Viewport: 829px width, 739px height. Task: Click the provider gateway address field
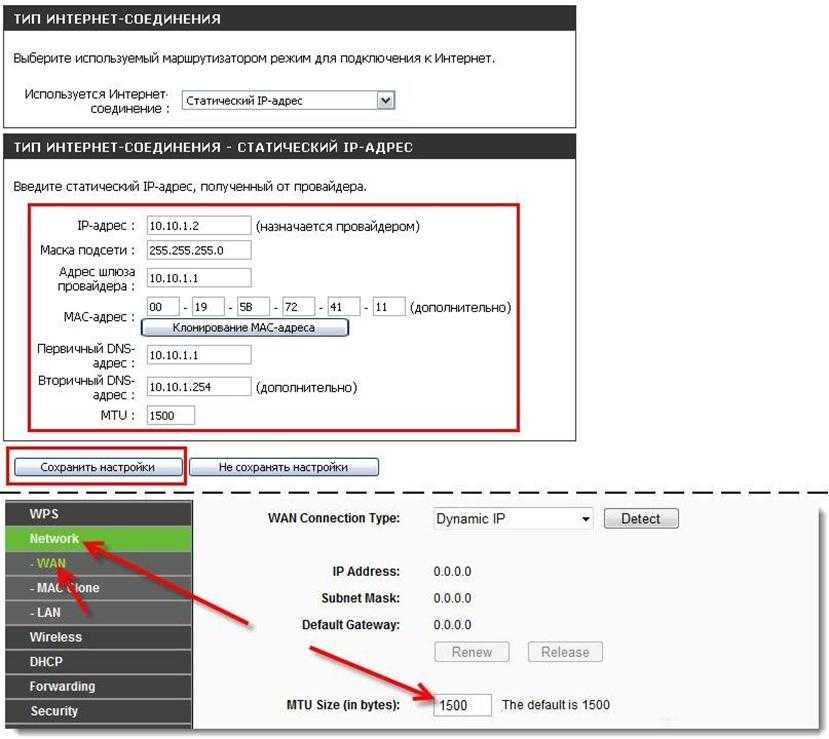coord(198,278)
